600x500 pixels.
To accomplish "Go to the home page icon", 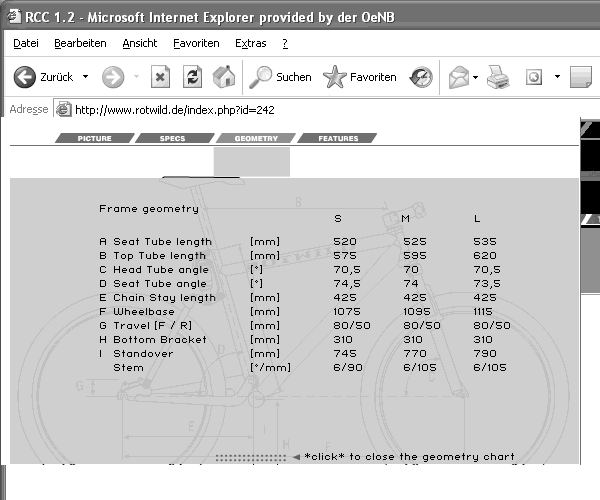I will tap(224, 77).
